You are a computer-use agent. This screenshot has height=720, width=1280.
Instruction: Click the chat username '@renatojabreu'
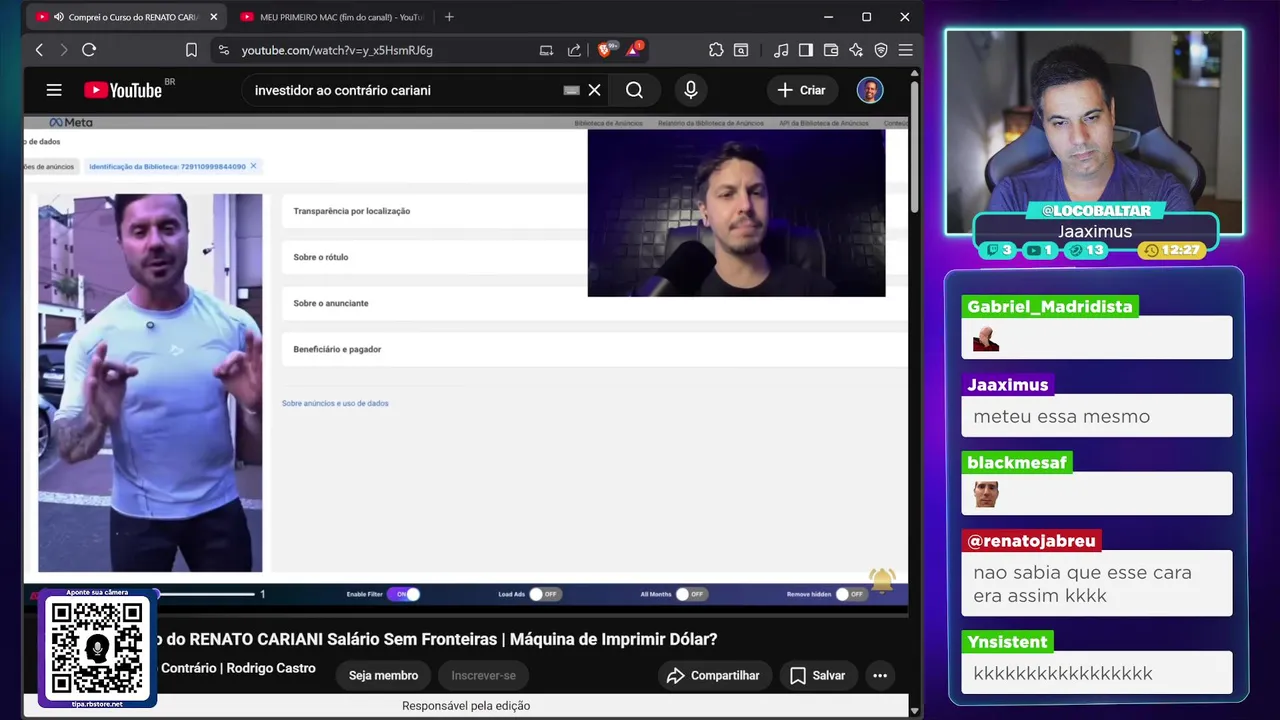pyautogui.click(x=1032, y=541)
